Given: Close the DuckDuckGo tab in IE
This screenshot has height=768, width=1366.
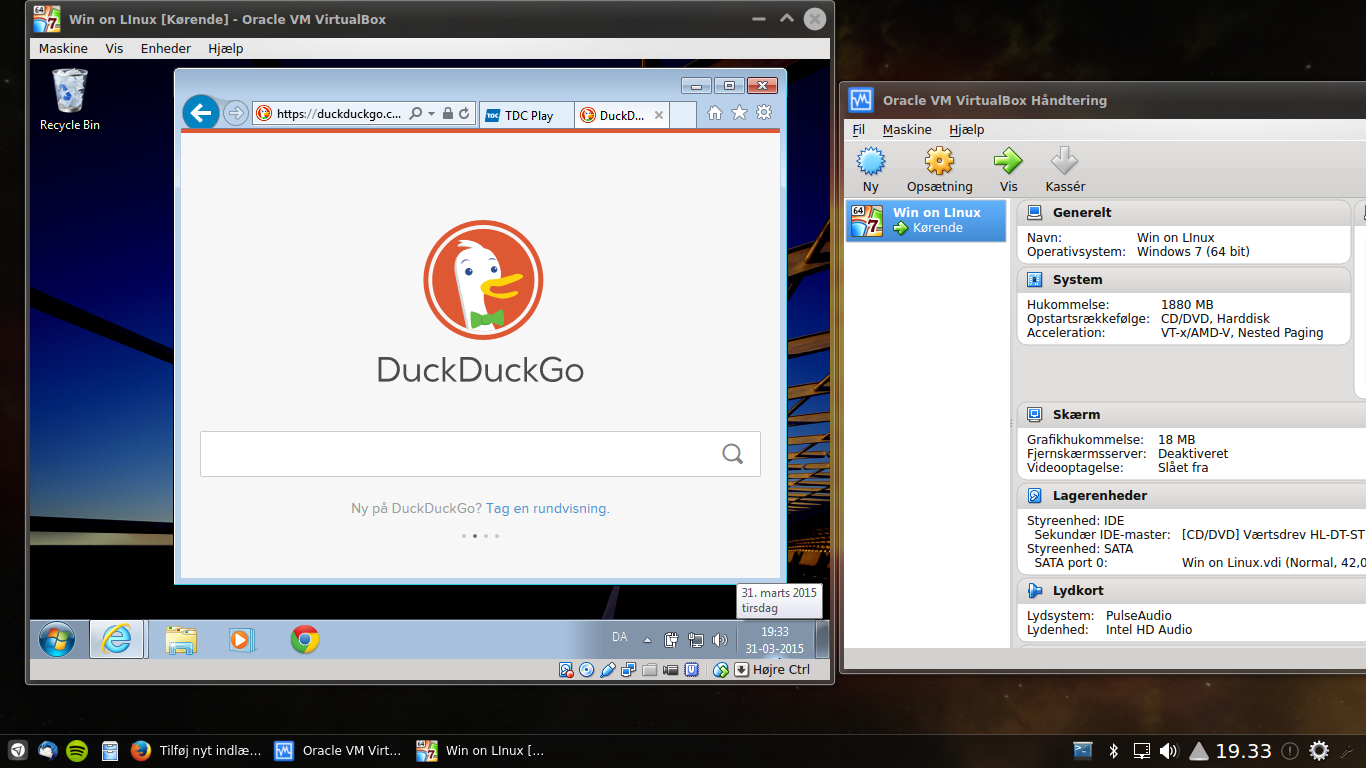Looking at the screenshot, I should pos(659,115).
